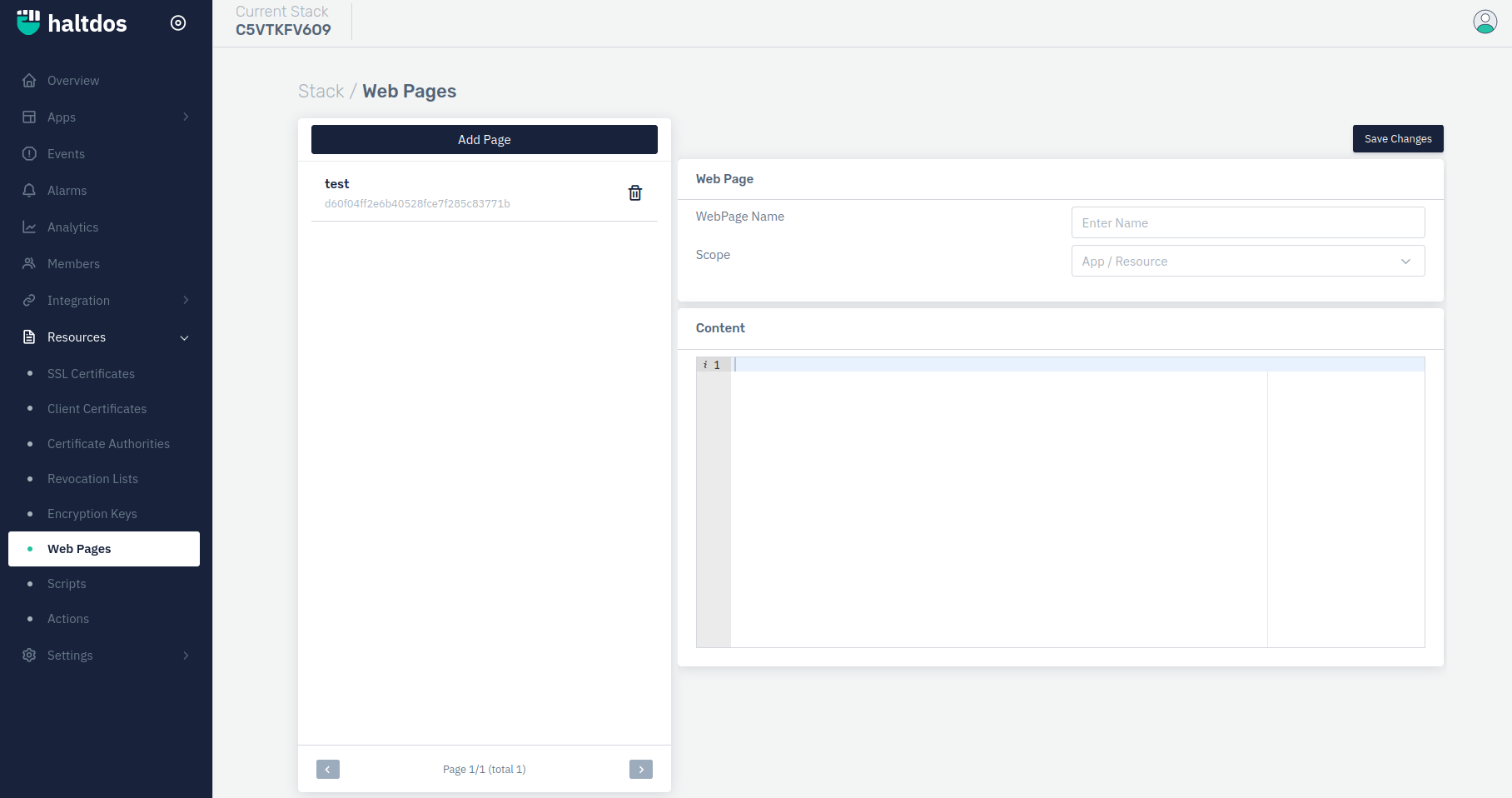The image size is (1512, 798).
Task: Click the test page ID hash text
Action: [x=417, y=203]
